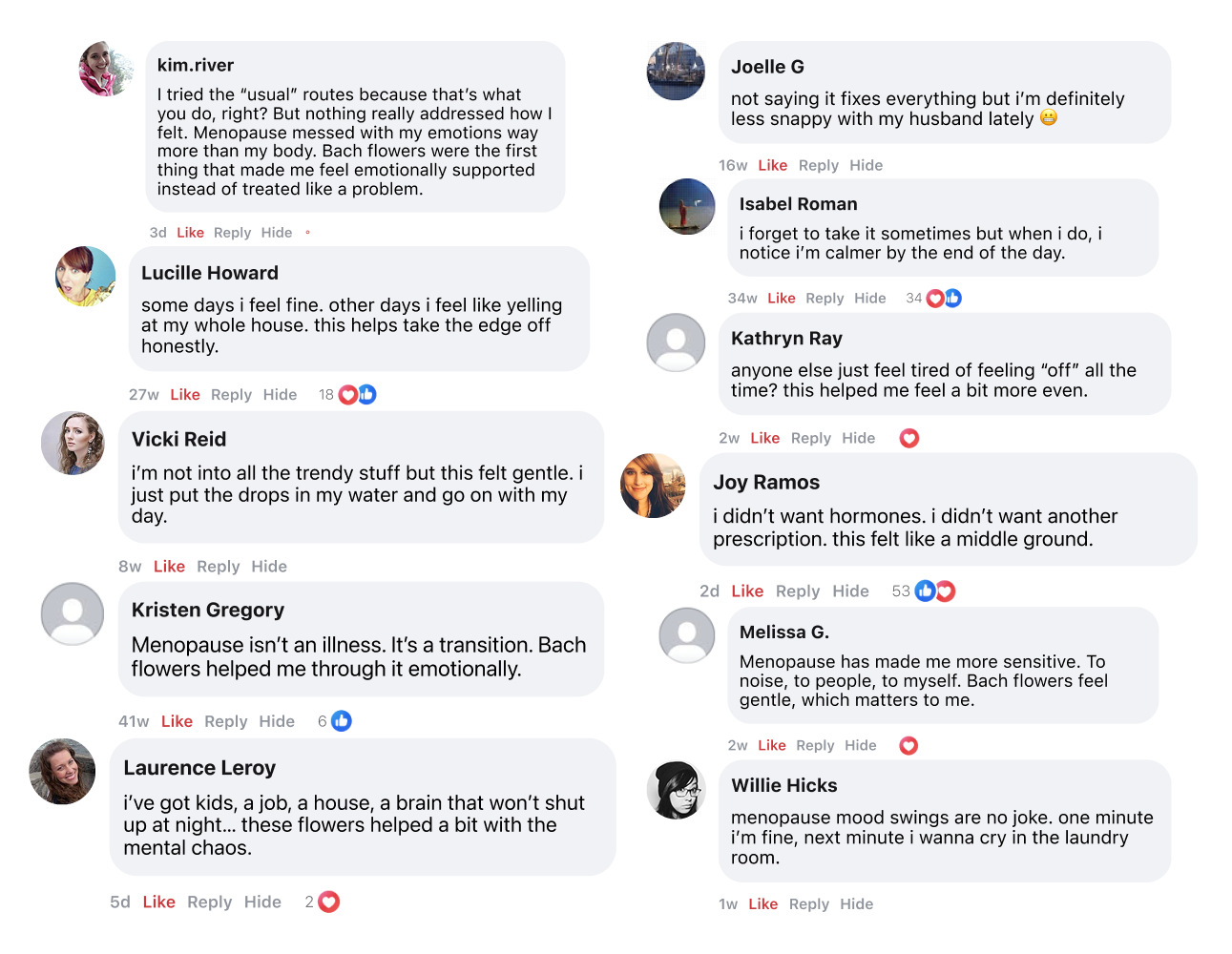The height and width of the screenshot is (954, 1232).
Task: Open Kathryn Ray's default avatar
Action: pos(676,342)
